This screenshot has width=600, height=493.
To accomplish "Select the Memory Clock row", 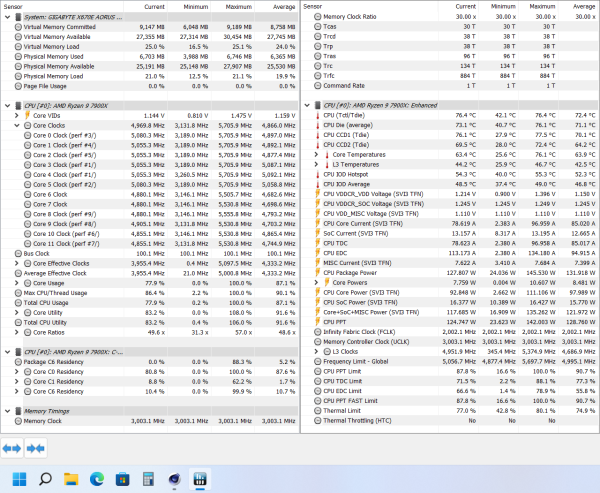I will coord(150,421).
